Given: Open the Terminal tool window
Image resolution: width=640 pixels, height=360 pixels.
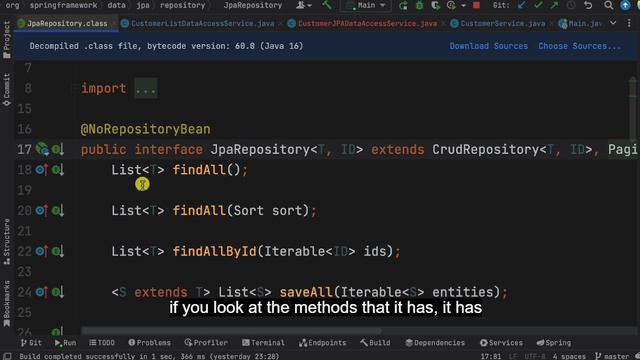Looking at the screenshot, I should point(263,343).
